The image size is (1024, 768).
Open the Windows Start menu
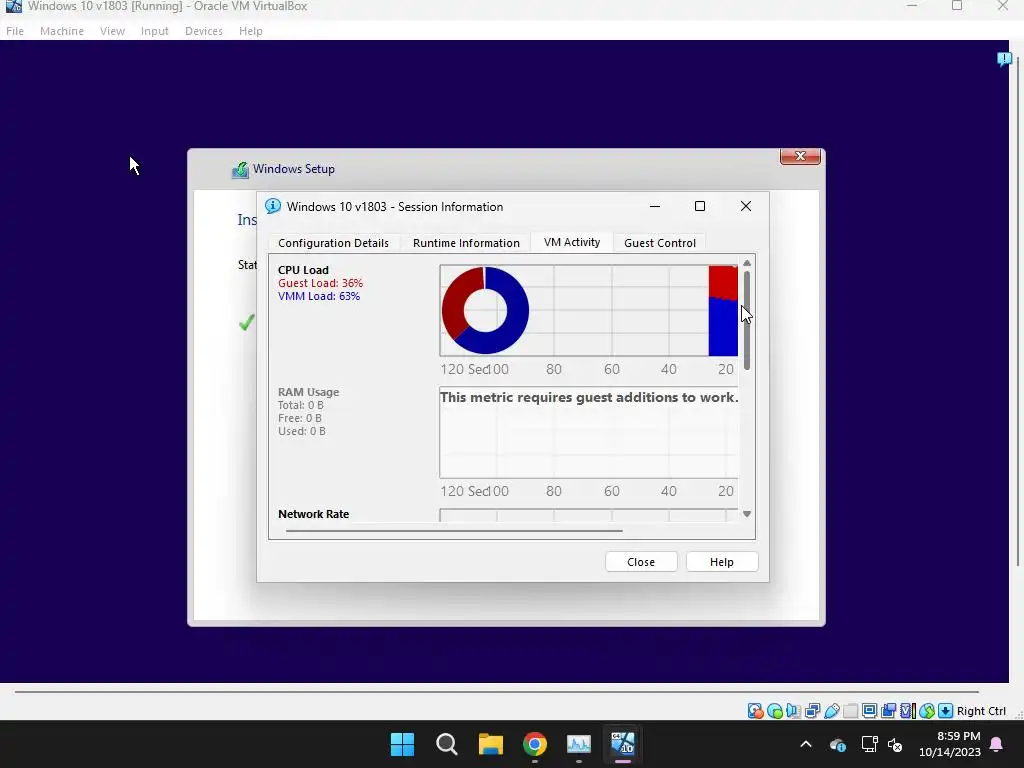coord(402,744)
